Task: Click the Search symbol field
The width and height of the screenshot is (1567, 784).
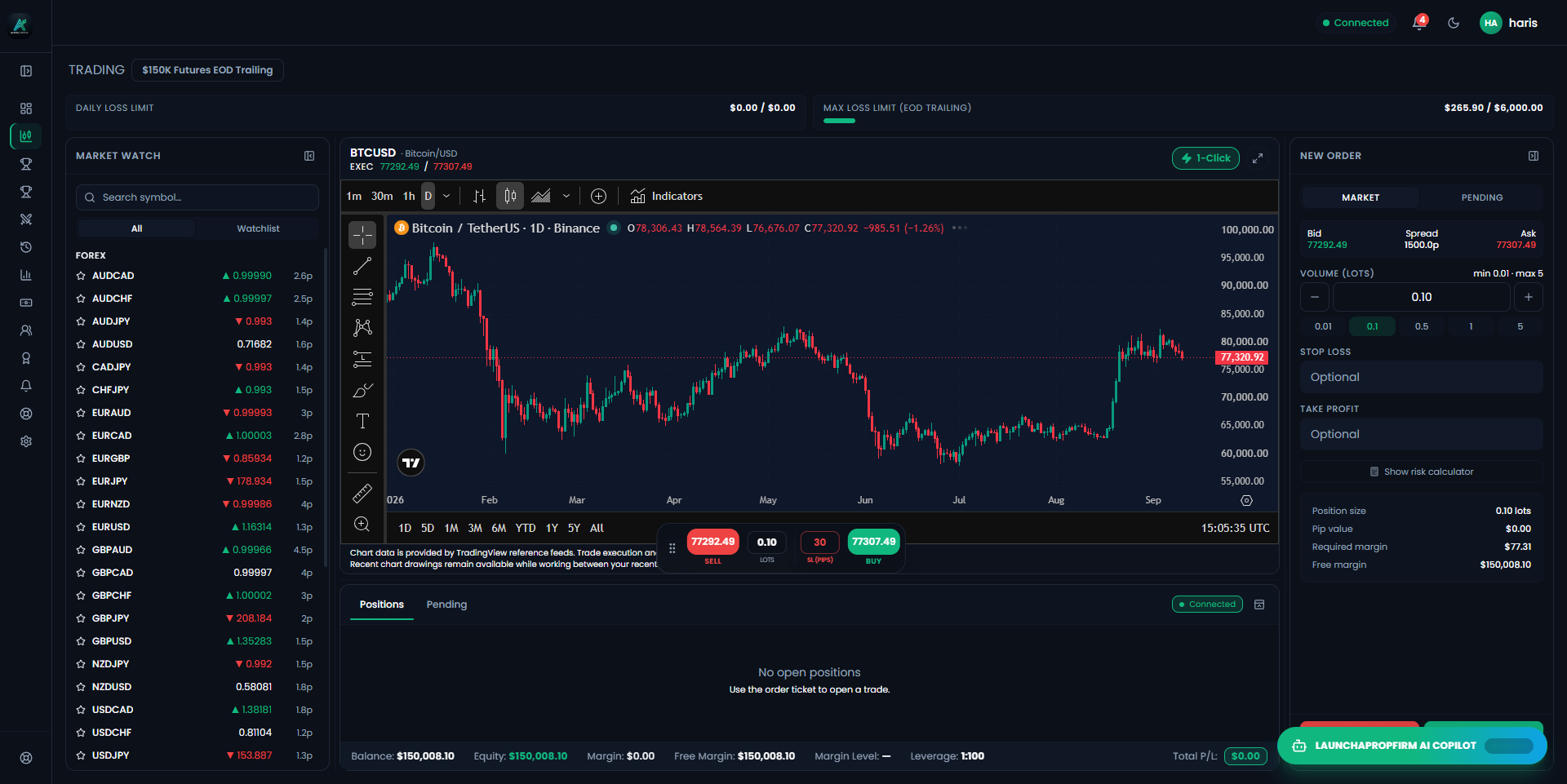Action: [198, 197]
